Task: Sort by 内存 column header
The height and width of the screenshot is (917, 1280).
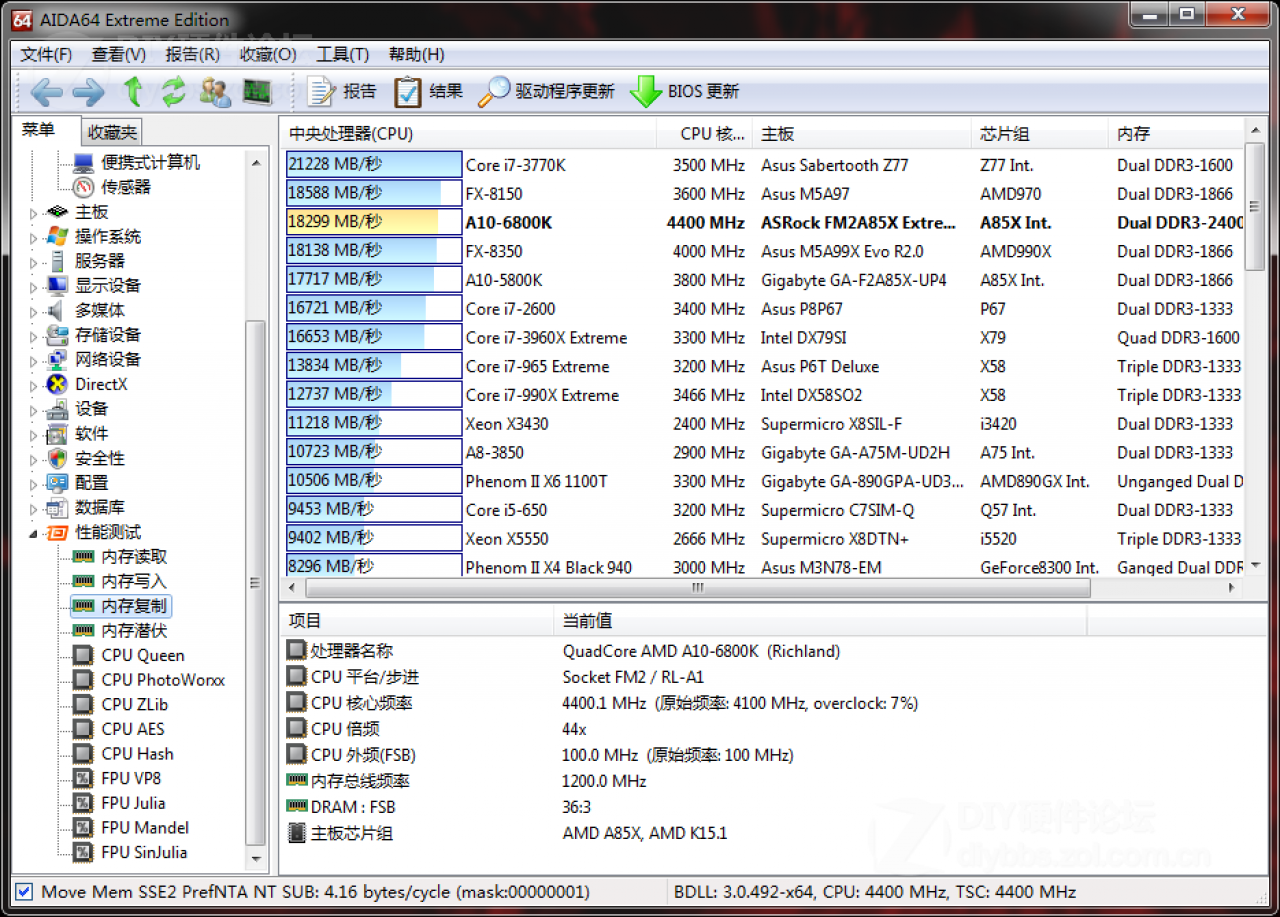Action: [x=1176, y=134]
